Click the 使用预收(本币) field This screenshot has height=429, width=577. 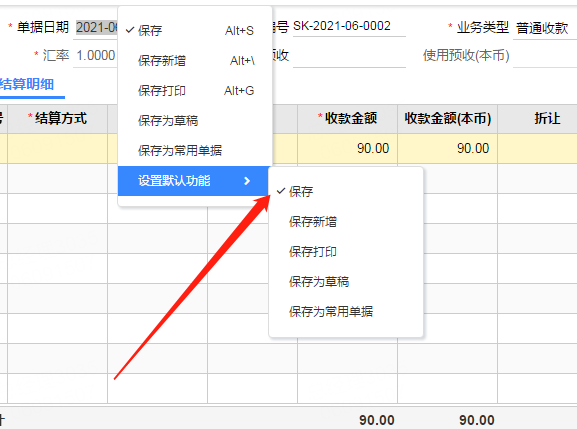[x=545, y=56]
